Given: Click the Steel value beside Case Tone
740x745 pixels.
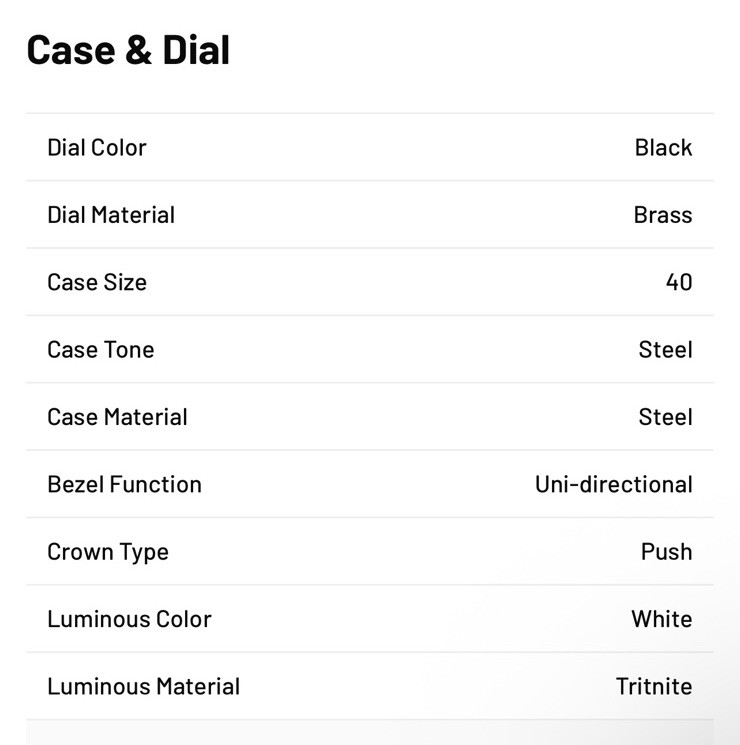Looking at the screenshot, I should pos(665,350).
